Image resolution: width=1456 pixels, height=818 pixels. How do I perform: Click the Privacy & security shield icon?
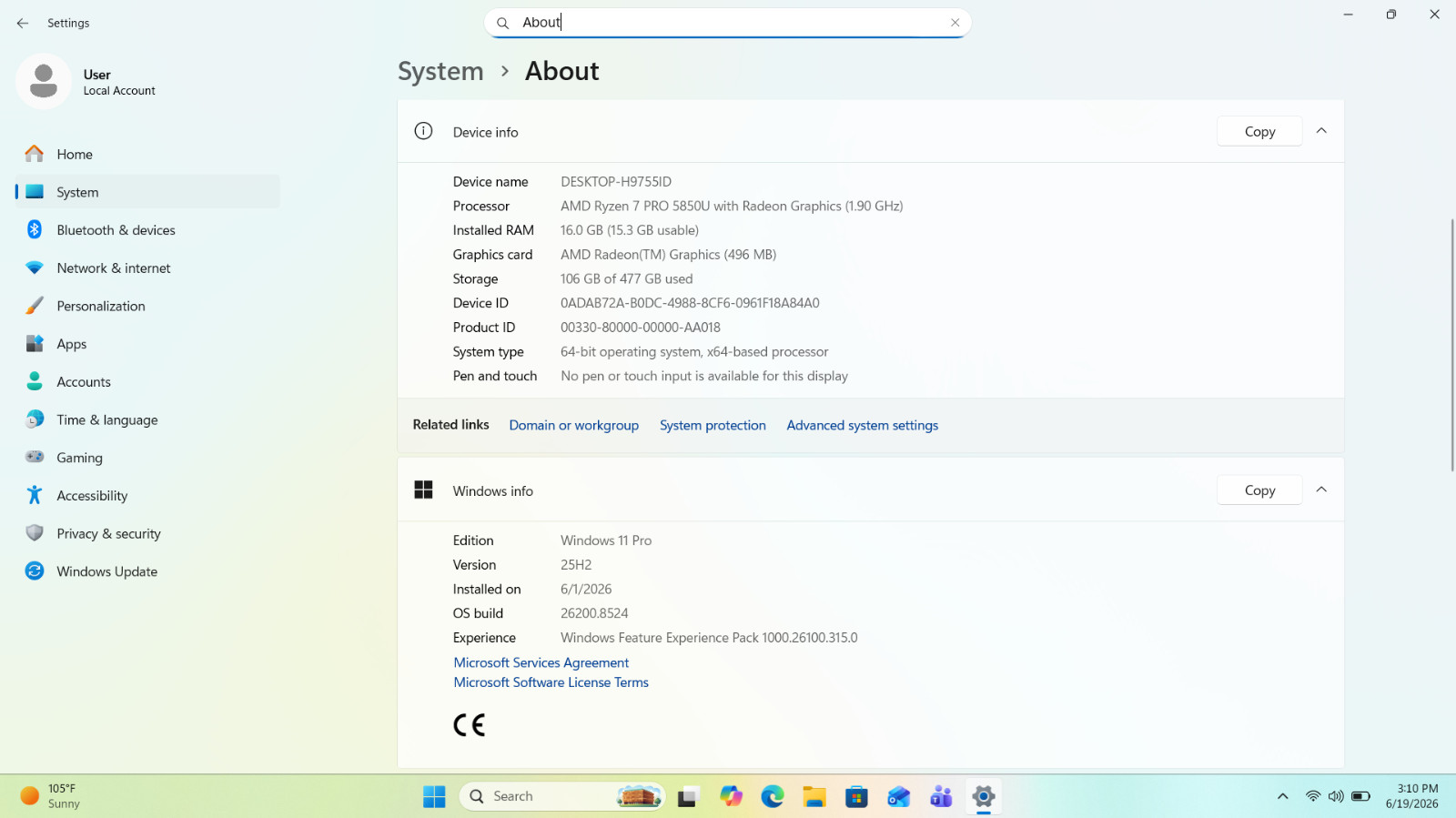pyautogui.click(x=35, y=533)
